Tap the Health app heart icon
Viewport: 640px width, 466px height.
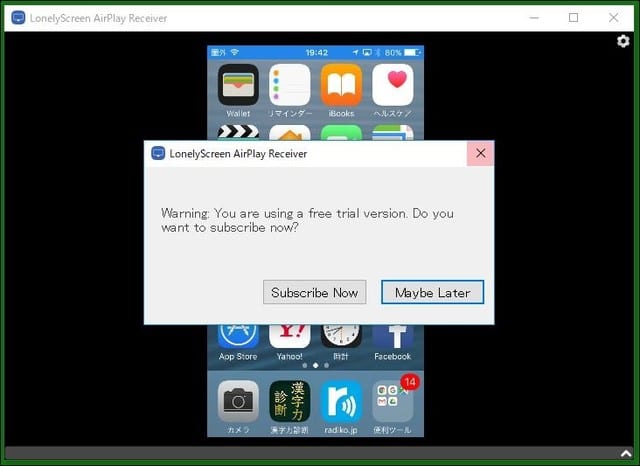(393, 86)
